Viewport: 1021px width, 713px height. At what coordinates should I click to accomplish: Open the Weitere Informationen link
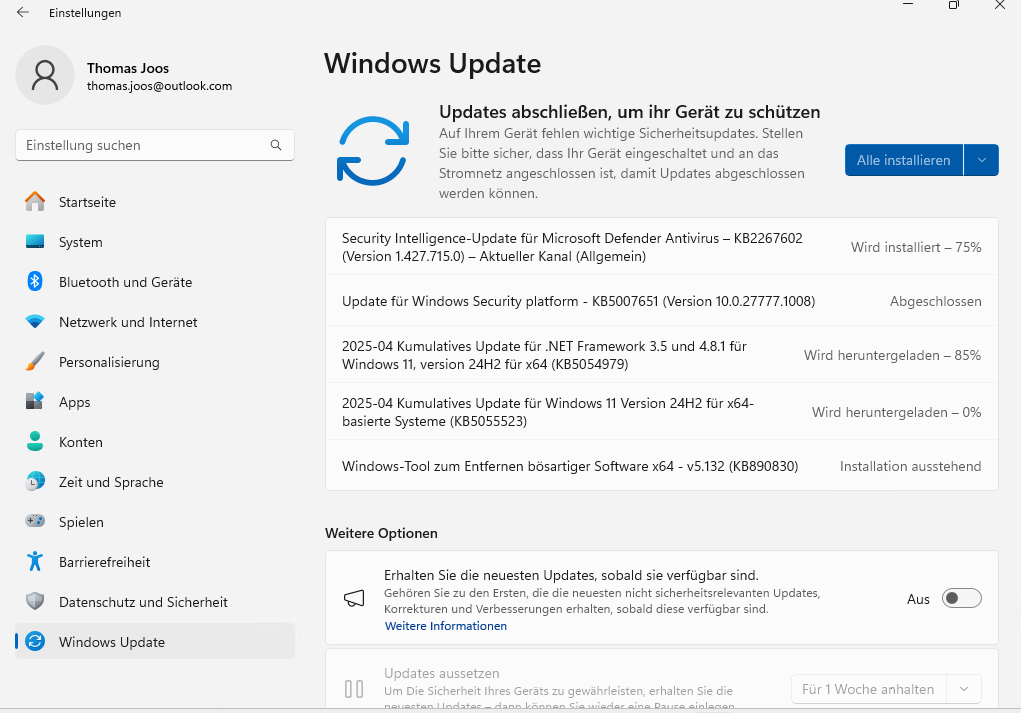click(445, 626)
